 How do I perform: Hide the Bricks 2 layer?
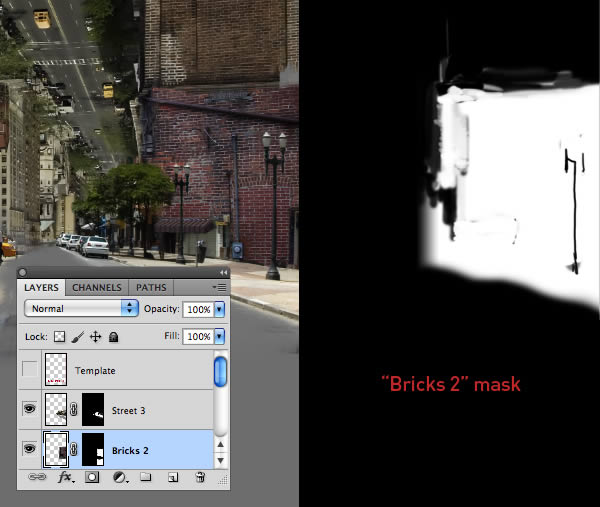29,449
